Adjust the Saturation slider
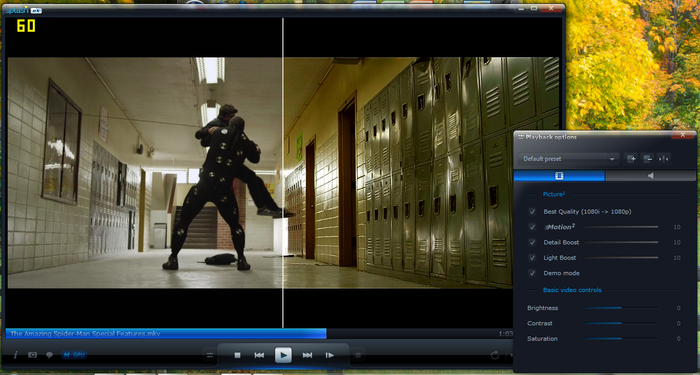The image size is (700, 375). [621, 338]
